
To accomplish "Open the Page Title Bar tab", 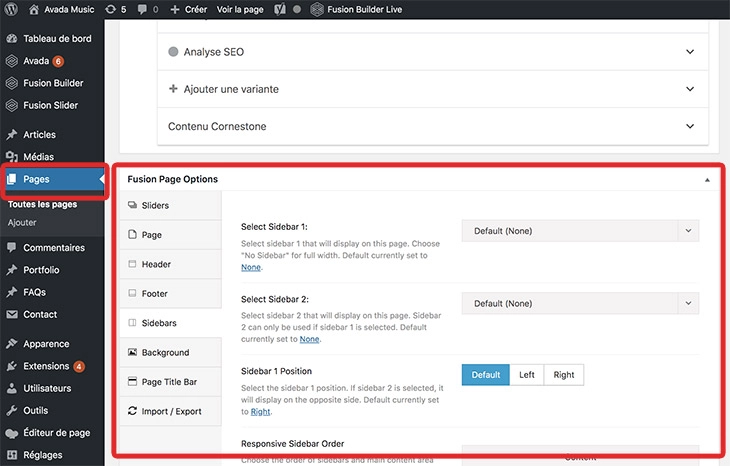I will [x=170, y=382].
